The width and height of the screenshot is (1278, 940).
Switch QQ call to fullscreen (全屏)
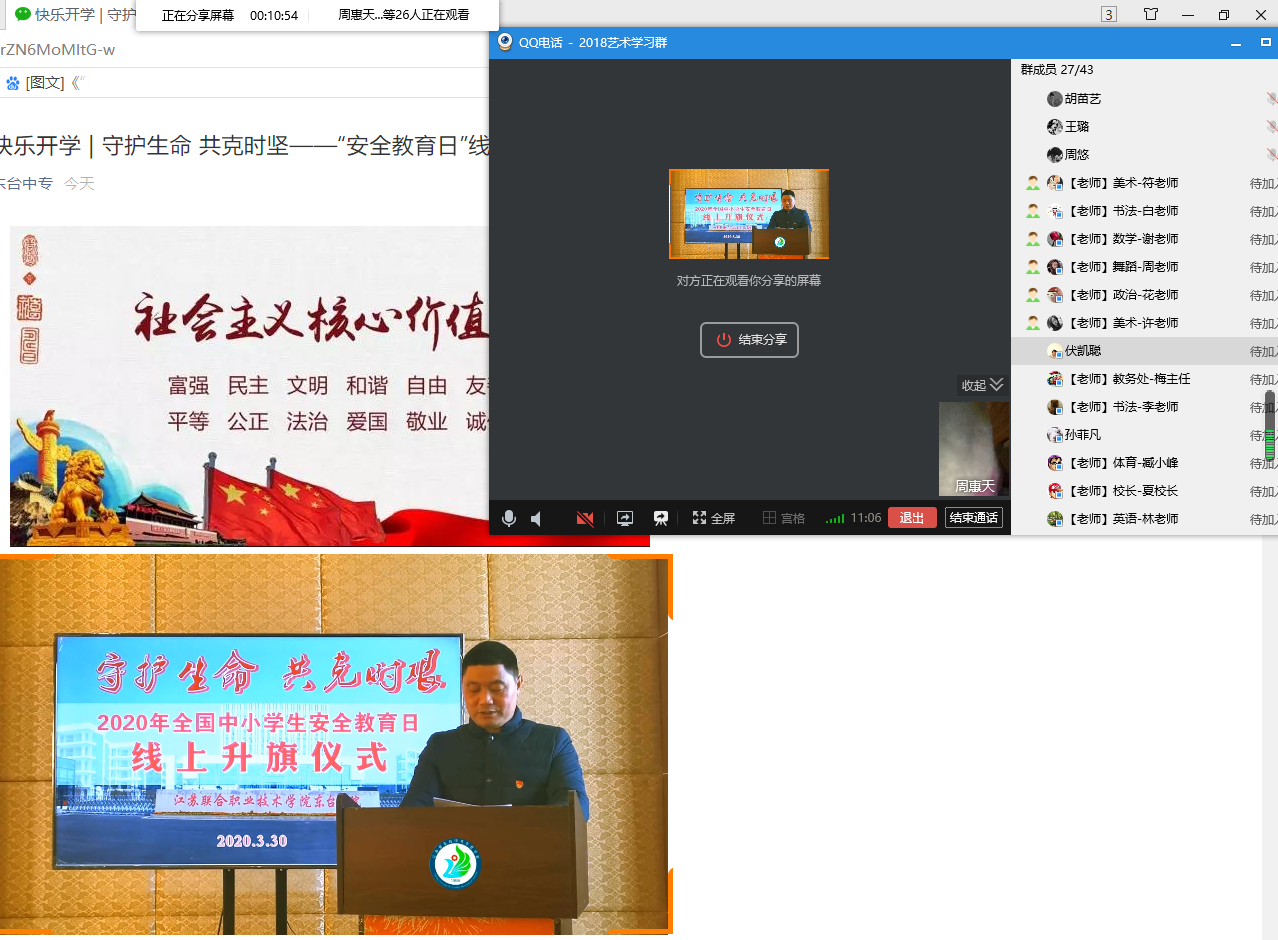714,518
